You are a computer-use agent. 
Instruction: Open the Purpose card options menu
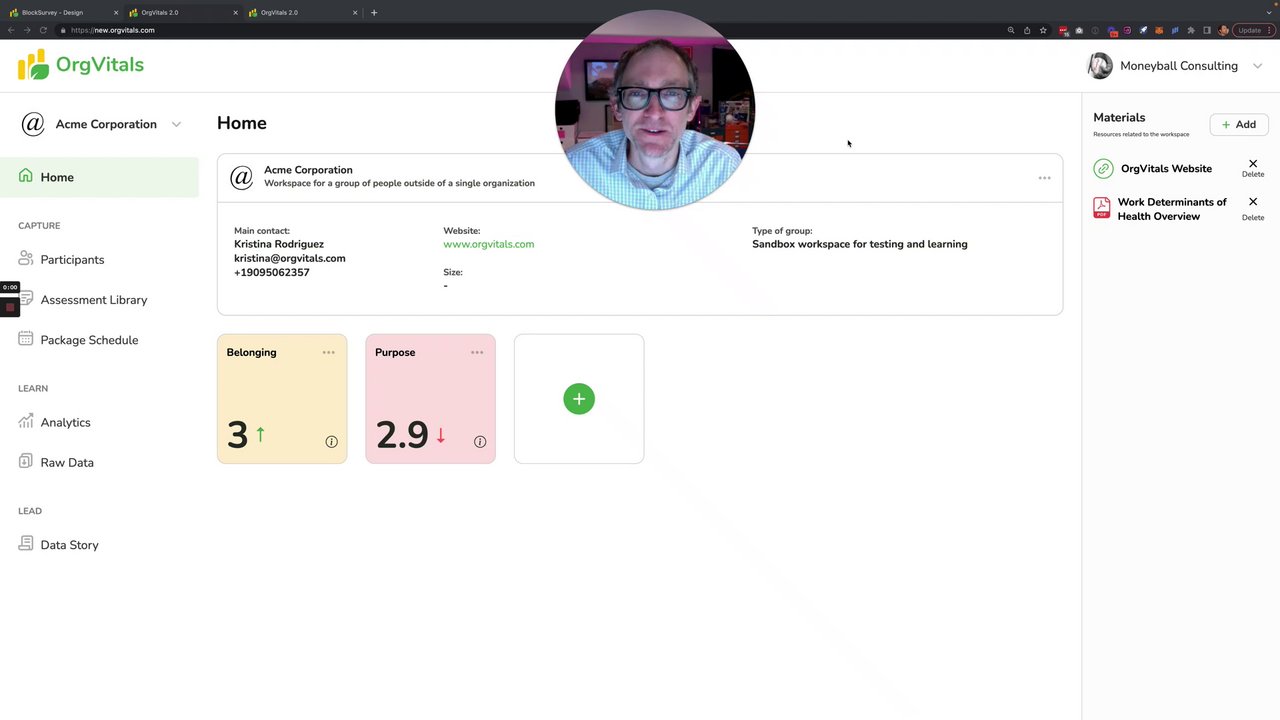[477, 352]
